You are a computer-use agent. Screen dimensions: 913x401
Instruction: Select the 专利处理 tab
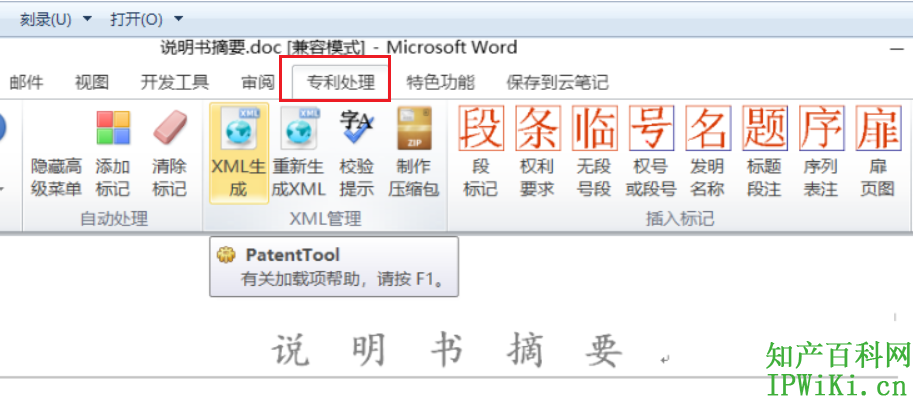[341, 83]
